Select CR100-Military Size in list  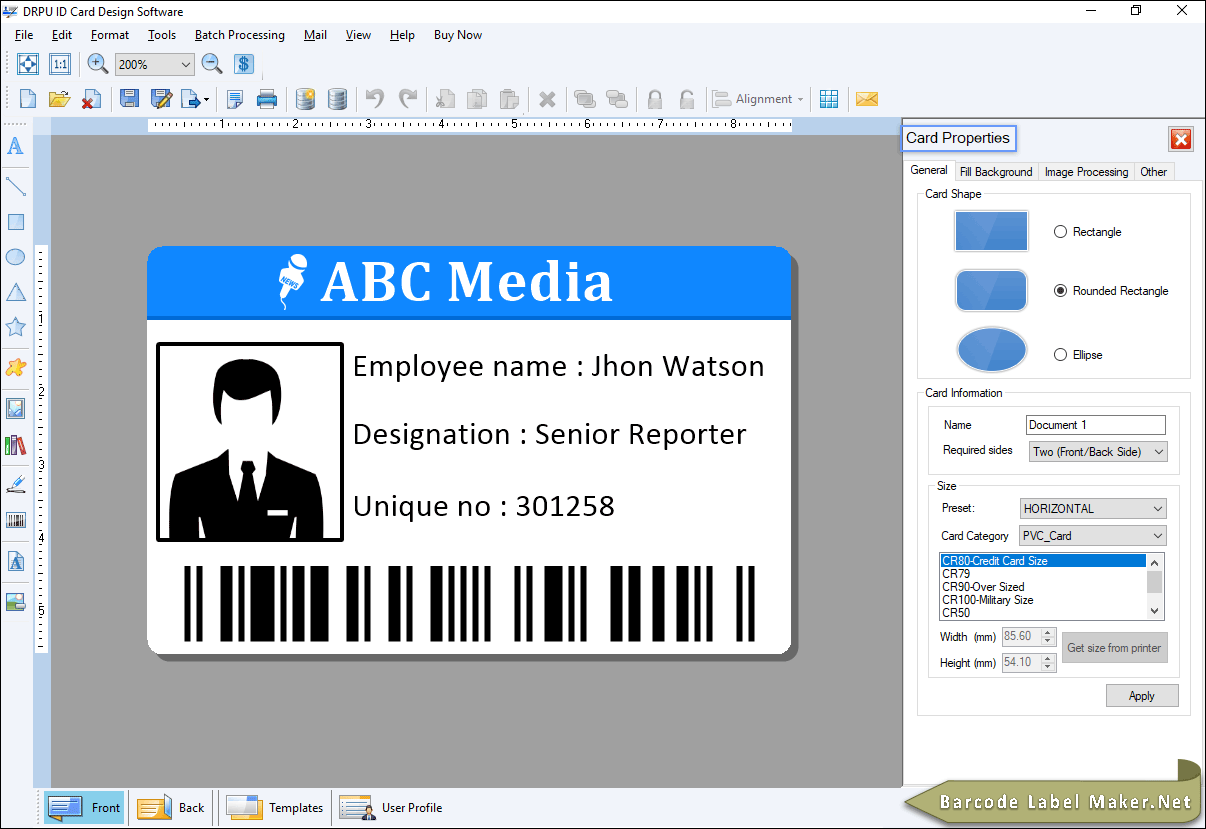(1042, 600)
